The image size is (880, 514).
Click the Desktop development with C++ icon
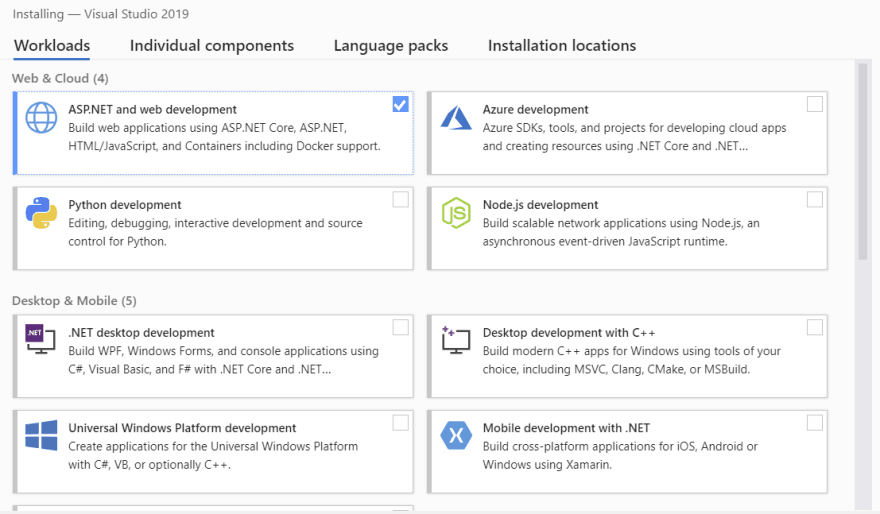coord(456,339)
